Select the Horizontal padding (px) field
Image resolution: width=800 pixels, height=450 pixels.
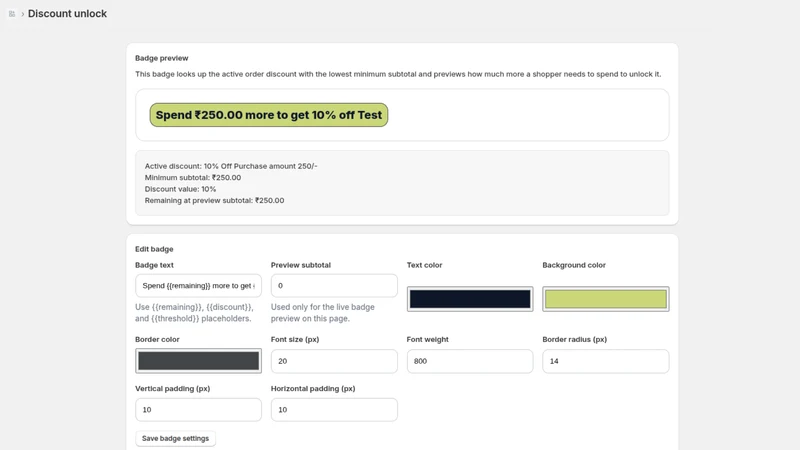coord(334,410)
